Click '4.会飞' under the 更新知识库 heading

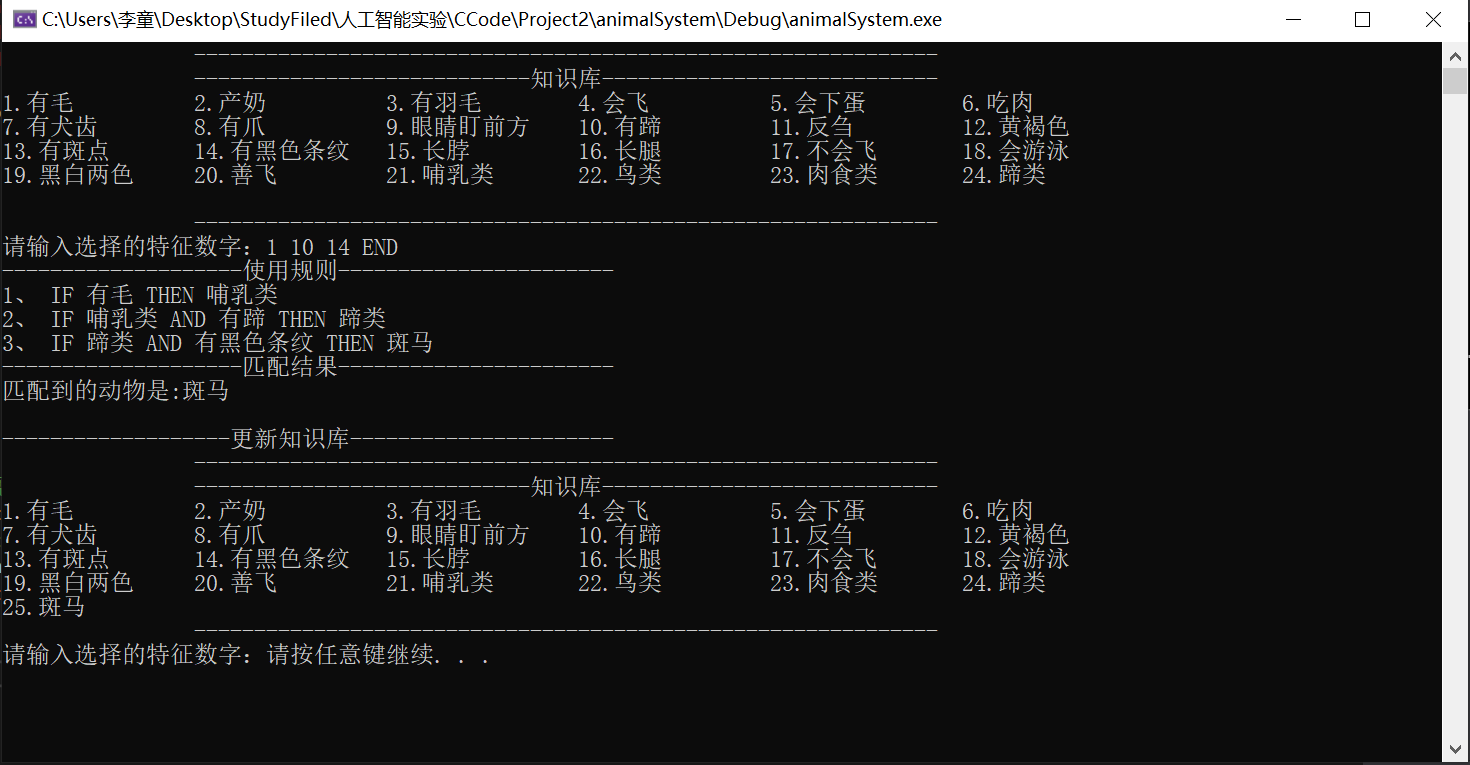pos(614,511)
